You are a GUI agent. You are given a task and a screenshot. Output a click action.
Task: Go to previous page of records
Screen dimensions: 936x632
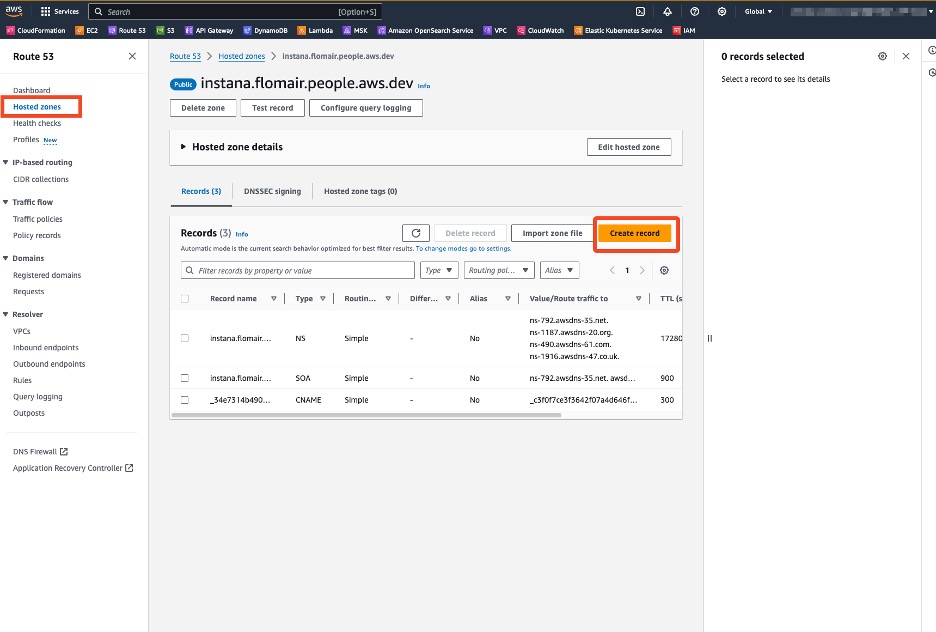pos(612,270)
